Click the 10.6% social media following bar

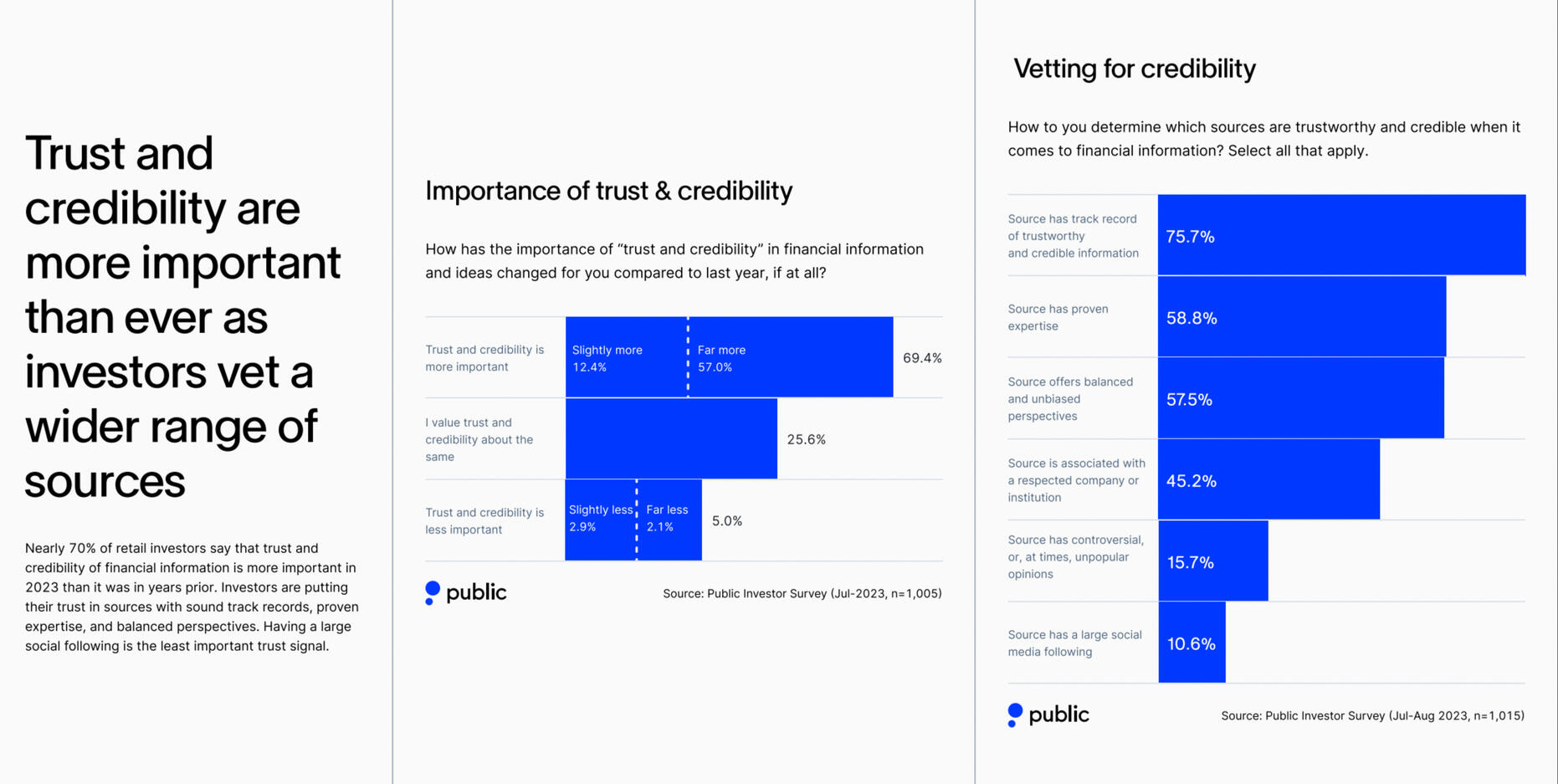1192,643
